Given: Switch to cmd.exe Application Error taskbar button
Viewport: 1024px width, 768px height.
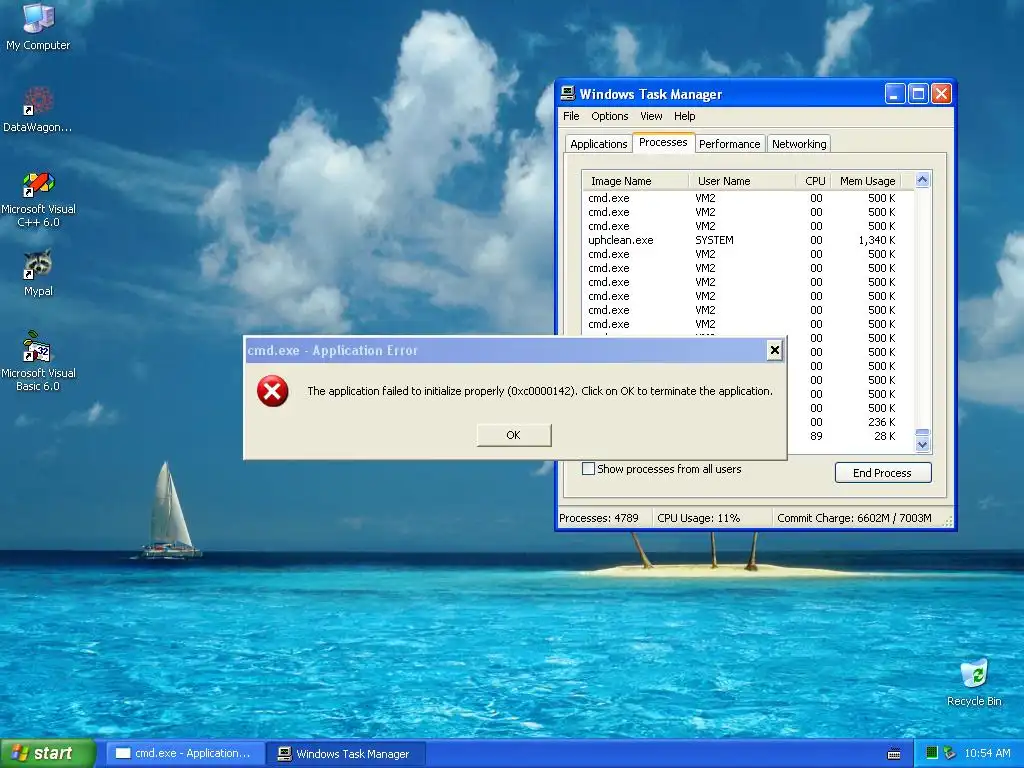Looking at the screenshot, I should pyautogui.click(x=185, y=754).
